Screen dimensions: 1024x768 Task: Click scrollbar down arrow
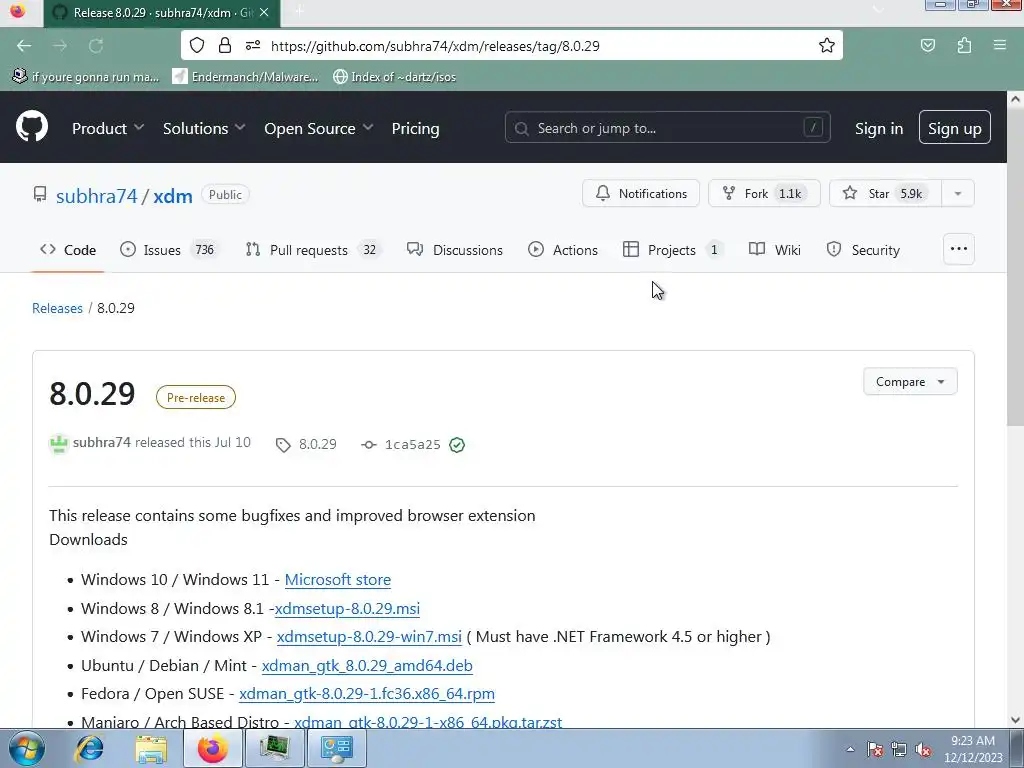(1015, 720)
